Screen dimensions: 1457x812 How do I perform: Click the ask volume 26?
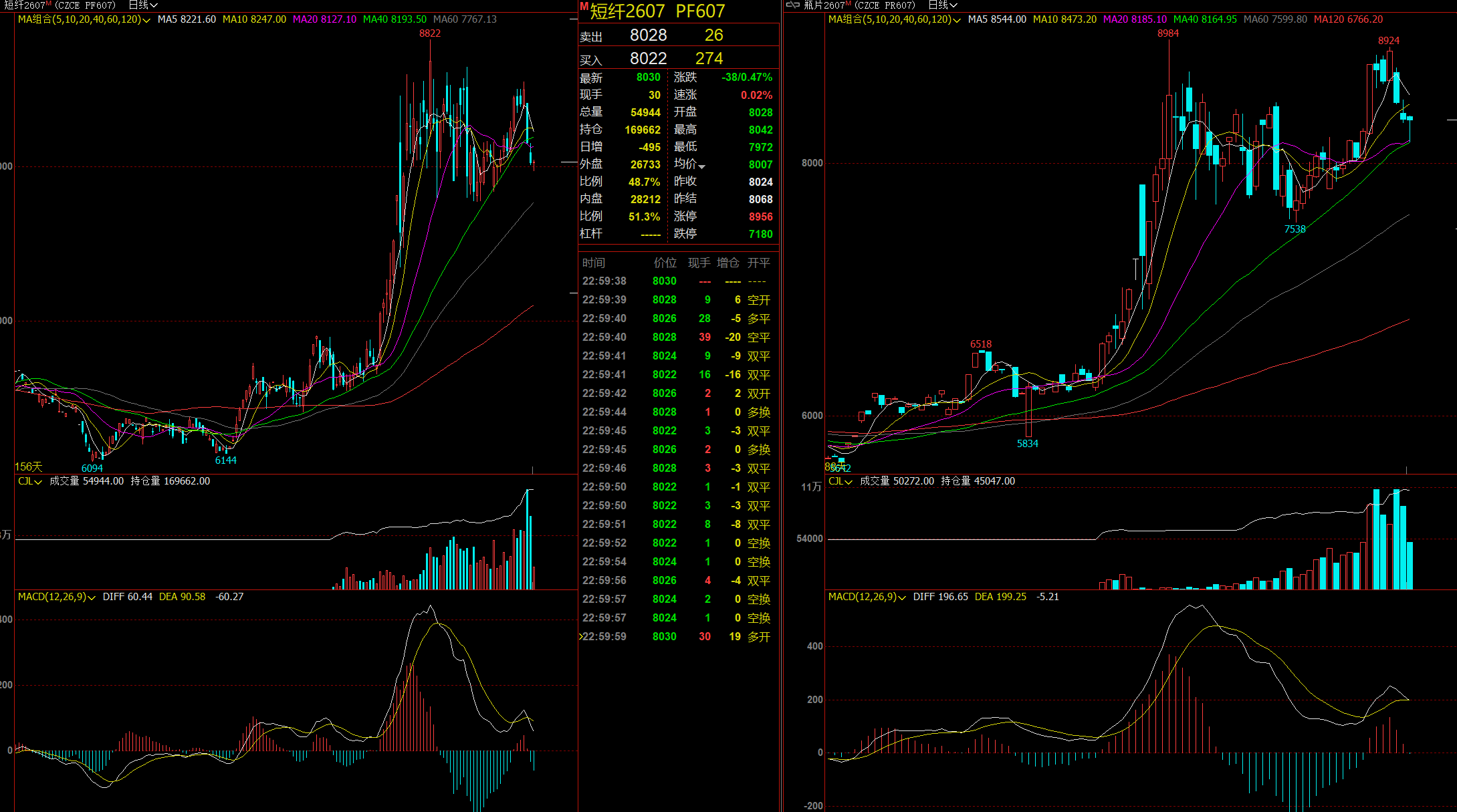coord(713,35)
